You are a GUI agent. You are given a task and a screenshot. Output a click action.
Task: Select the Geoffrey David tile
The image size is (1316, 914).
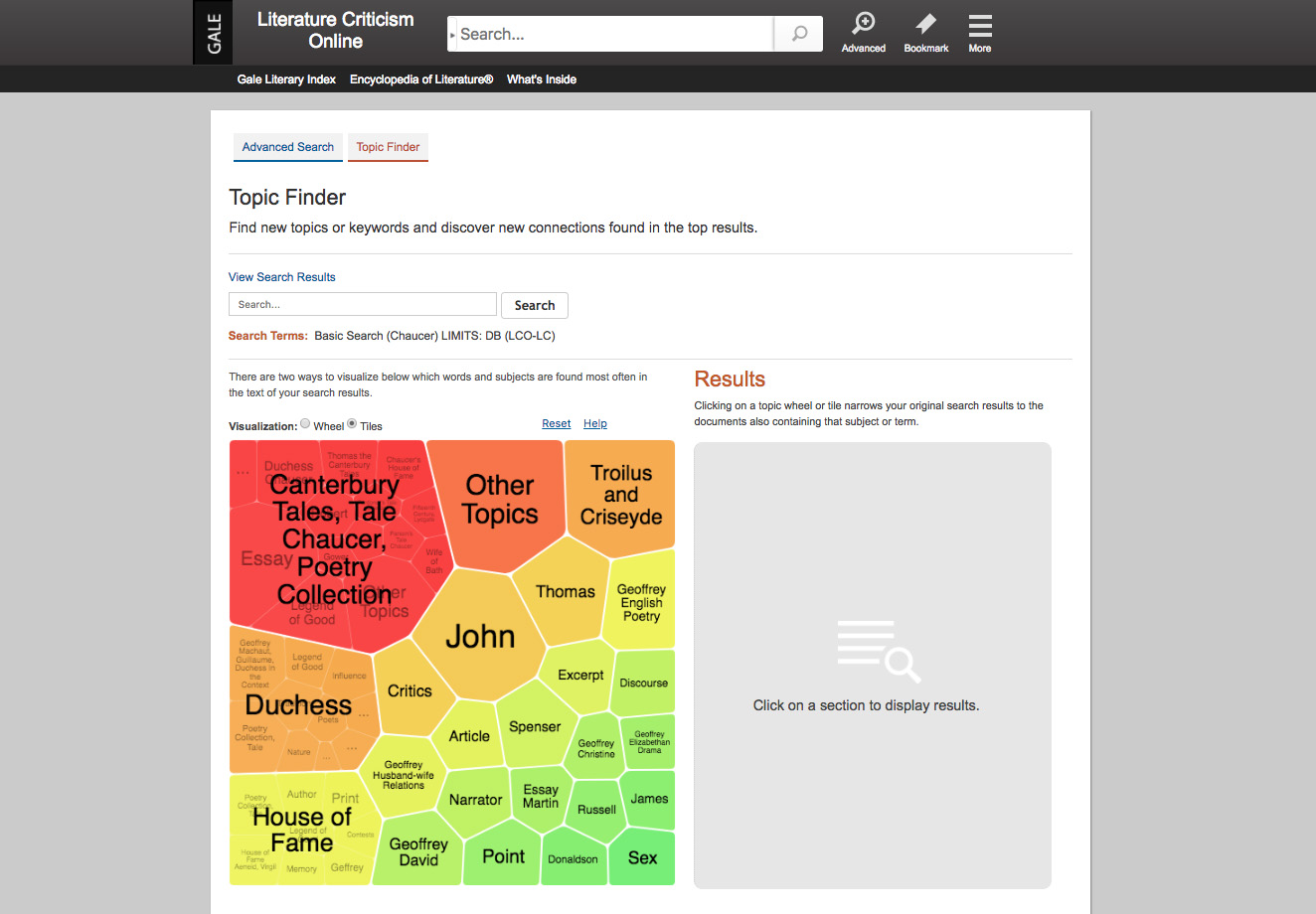(418, 851)
